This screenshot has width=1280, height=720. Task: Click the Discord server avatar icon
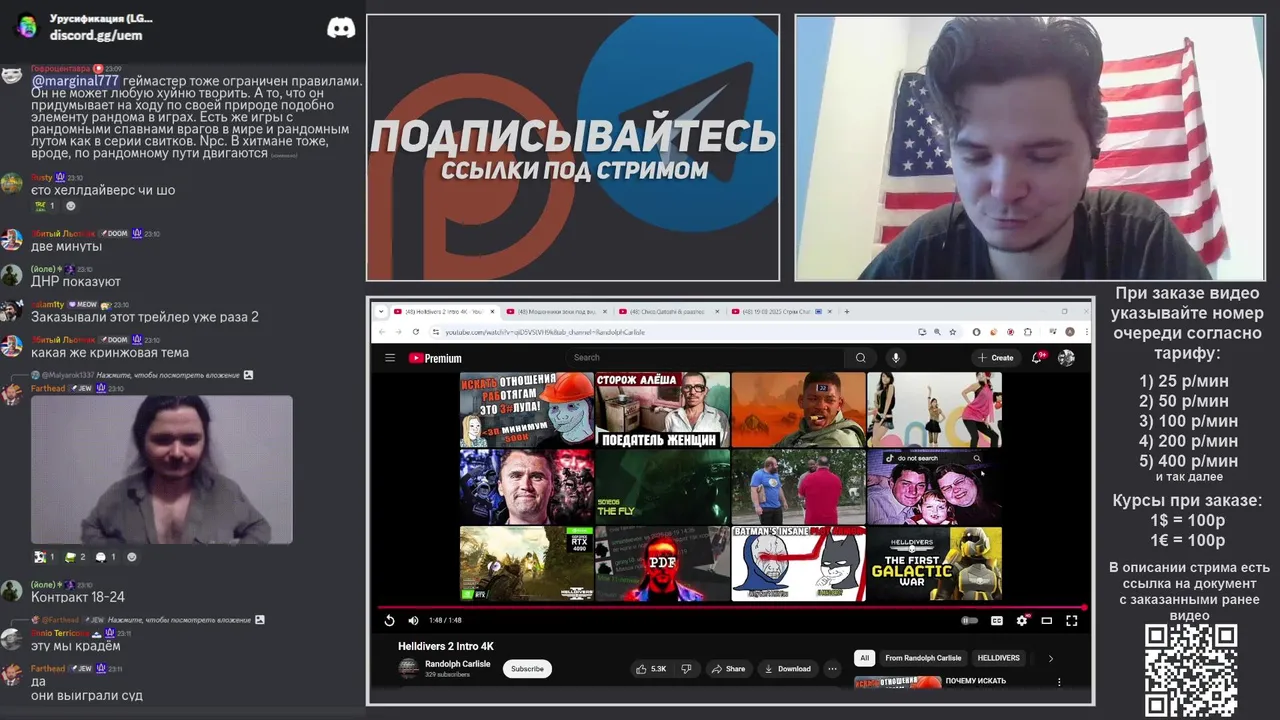27,27
